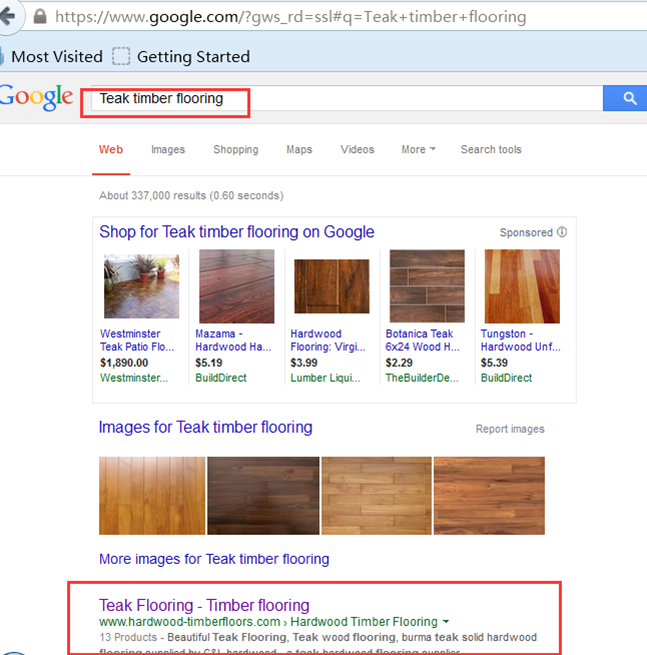Switch to the Maps tab
This screenshot has height=655, width=647.
(299, 150)
